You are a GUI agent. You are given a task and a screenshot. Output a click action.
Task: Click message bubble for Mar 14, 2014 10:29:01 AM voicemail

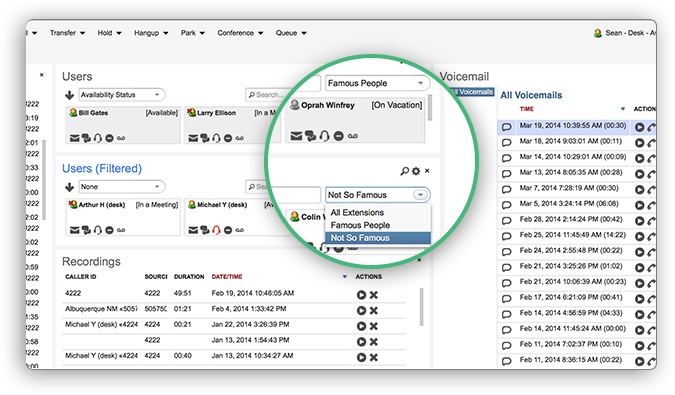tap(507, 158)
